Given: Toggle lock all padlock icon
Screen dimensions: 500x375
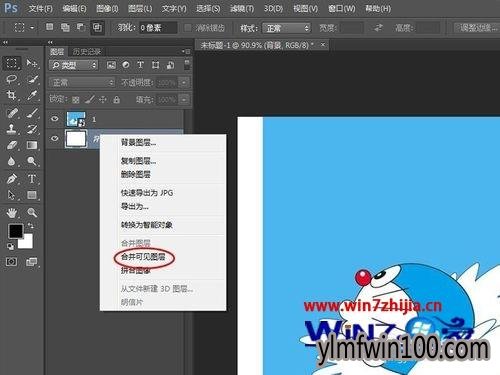Looking at the screenshot, I should (116, 99).
